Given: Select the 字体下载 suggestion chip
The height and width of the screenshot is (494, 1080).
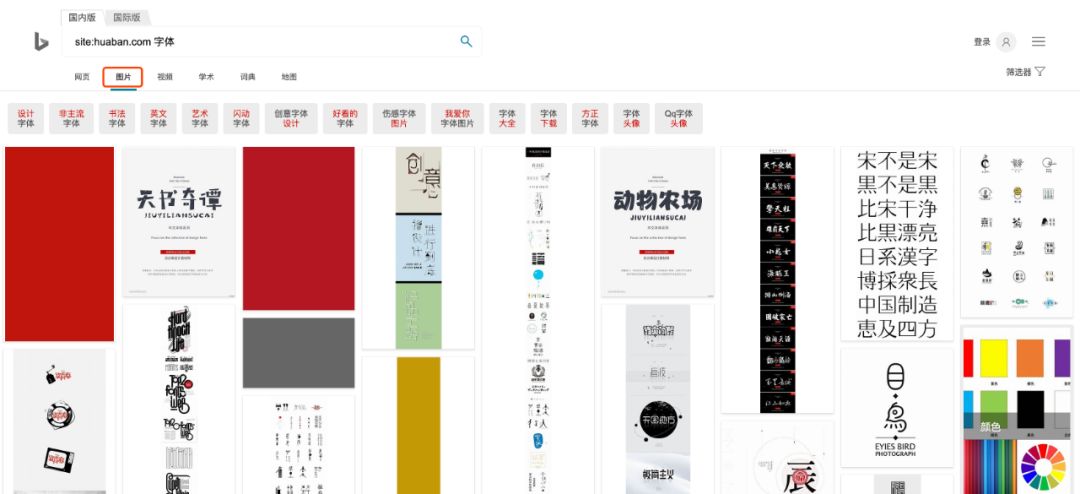Looking at the screenshot, I should pos(549,119).
